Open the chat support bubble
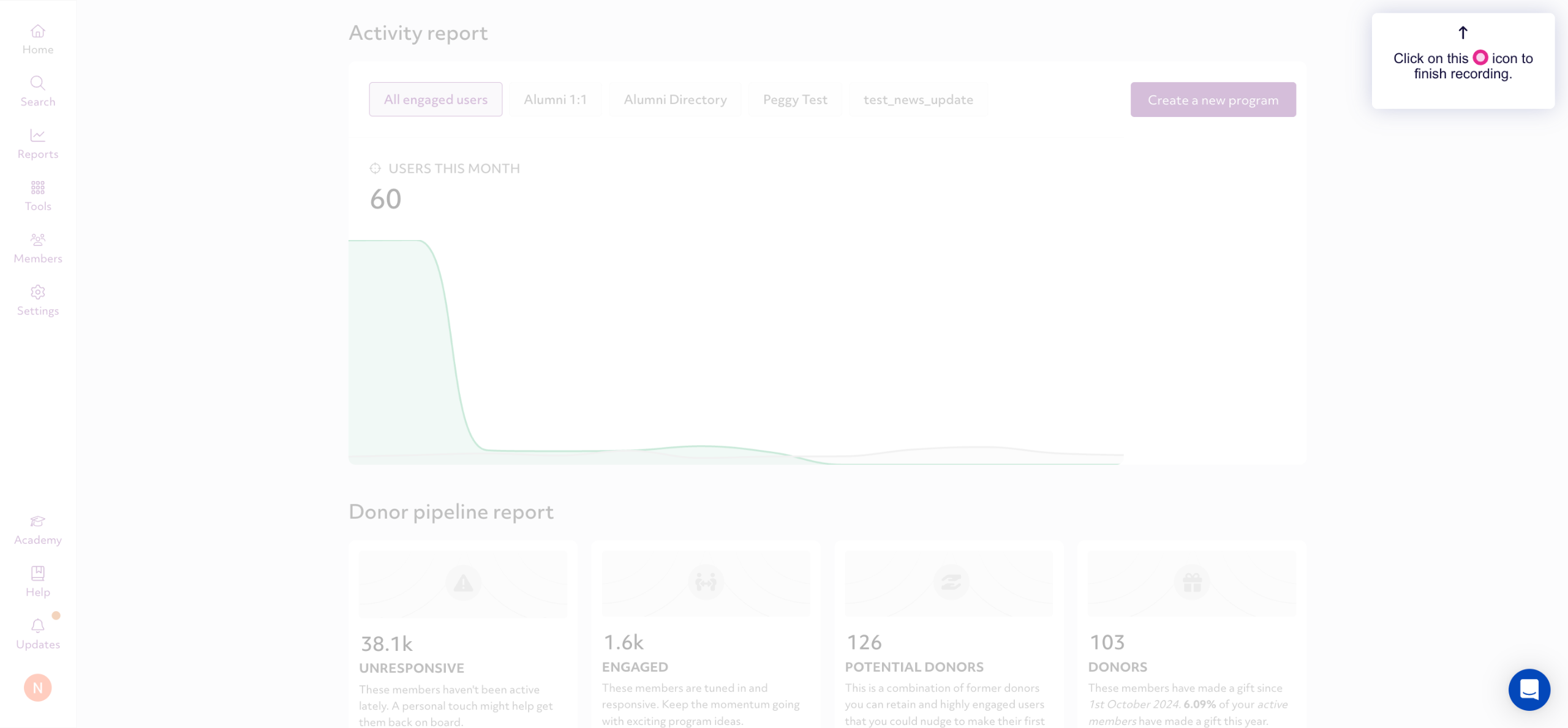Viewport: 1568px width, 728px height. pyautogui.click(x=1529, y=689)
